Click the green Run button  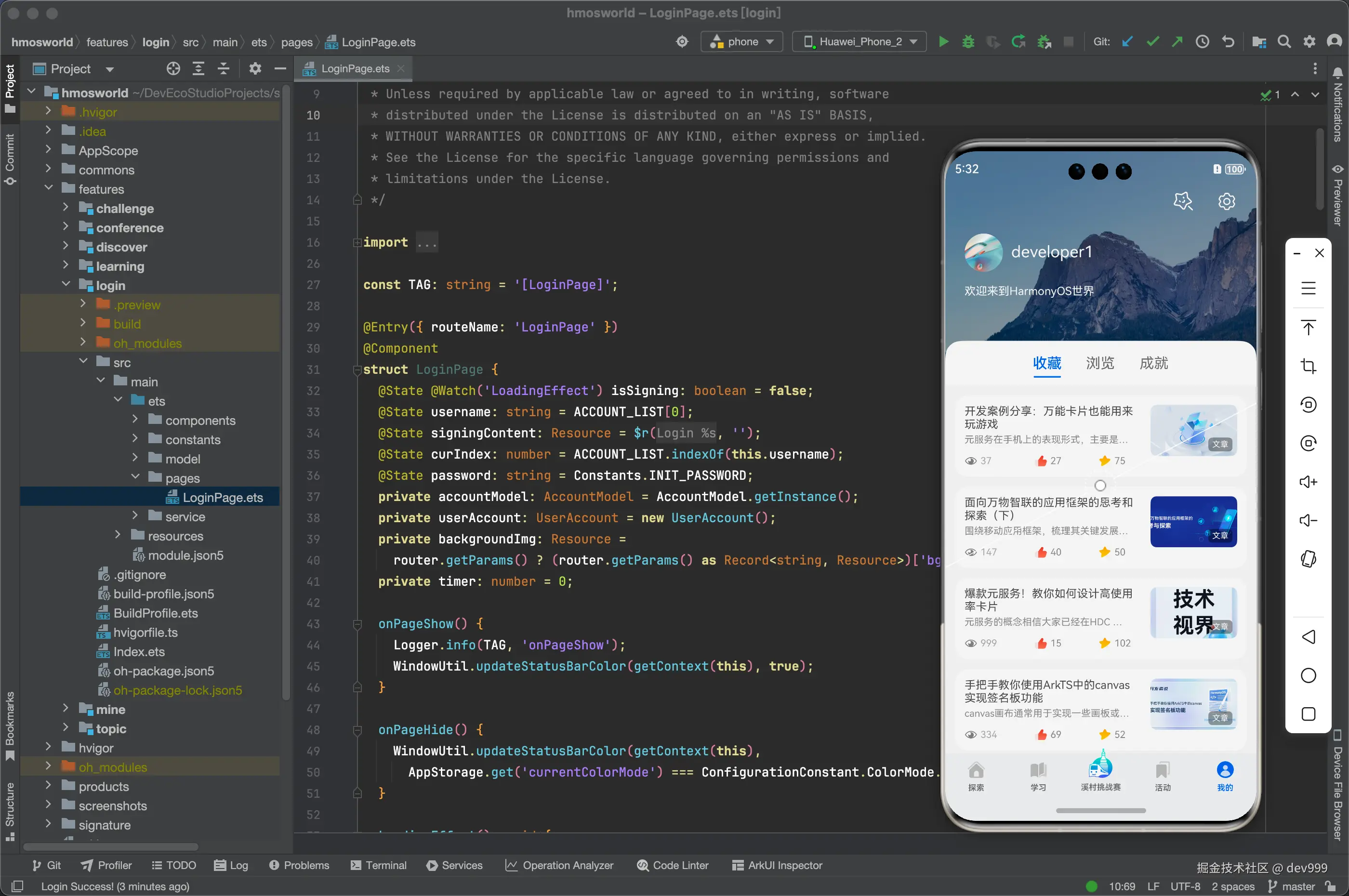(x=943, y=42)
